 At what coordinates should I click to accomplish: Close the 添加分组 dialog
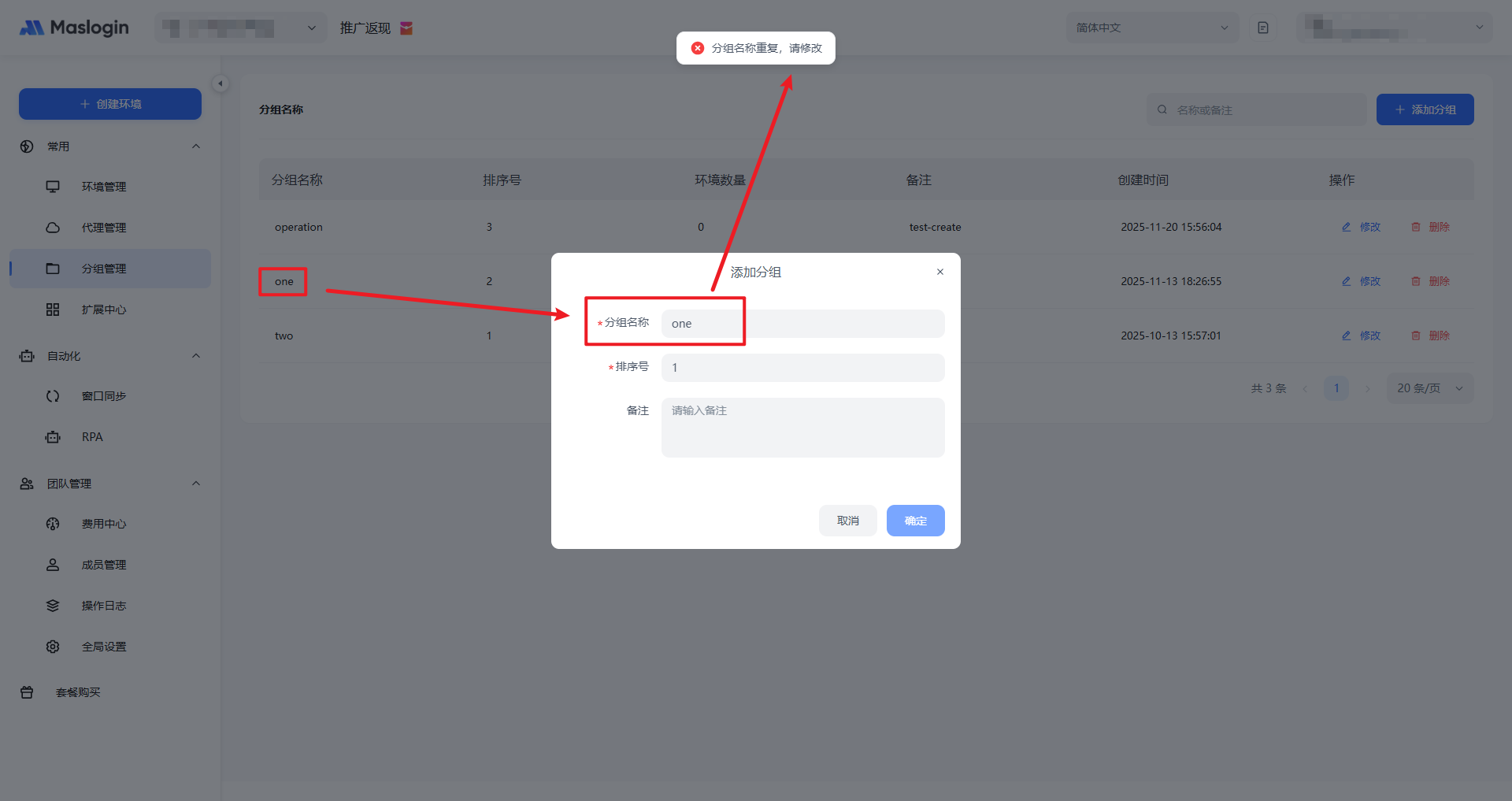coord(939,272)
